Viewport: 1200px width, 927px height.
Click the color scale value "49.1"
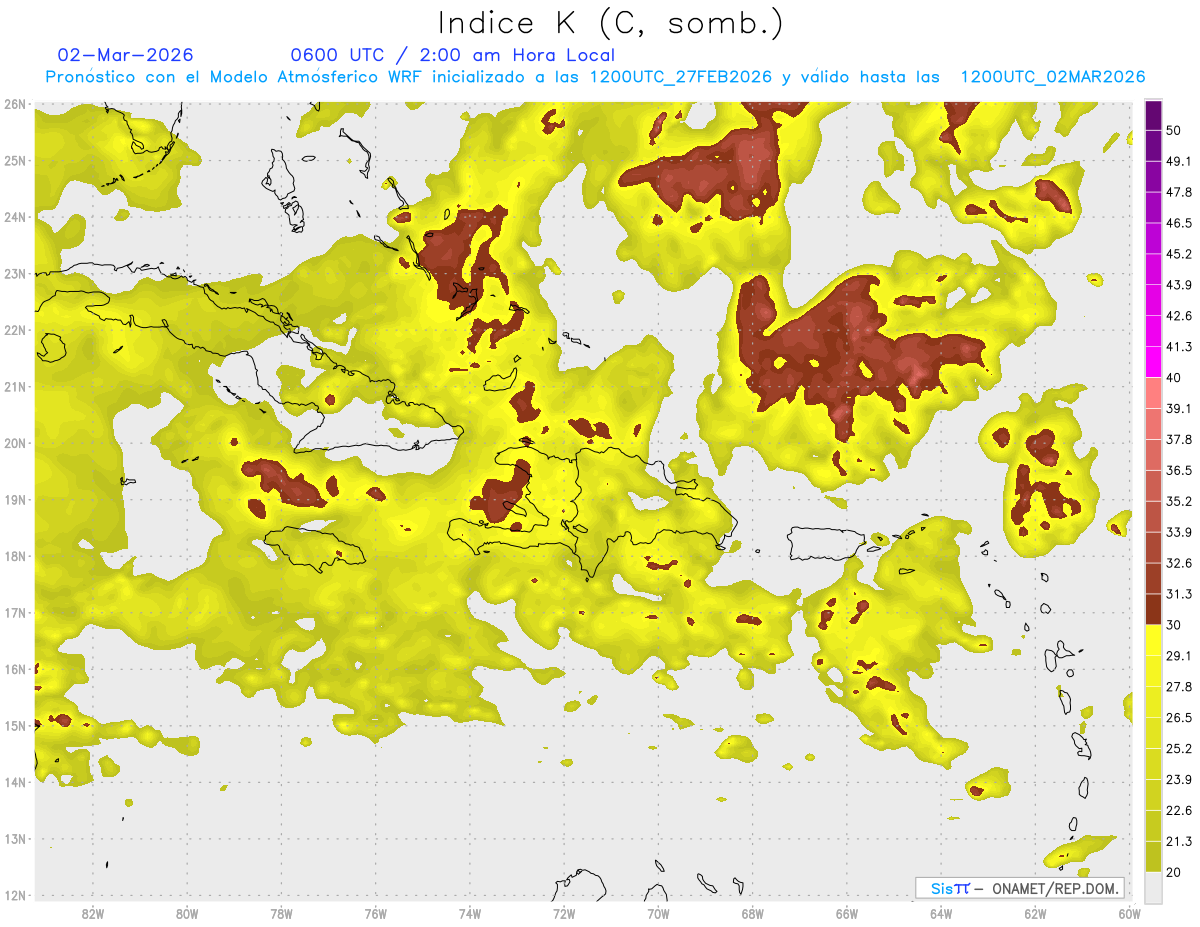point(1179,161)
